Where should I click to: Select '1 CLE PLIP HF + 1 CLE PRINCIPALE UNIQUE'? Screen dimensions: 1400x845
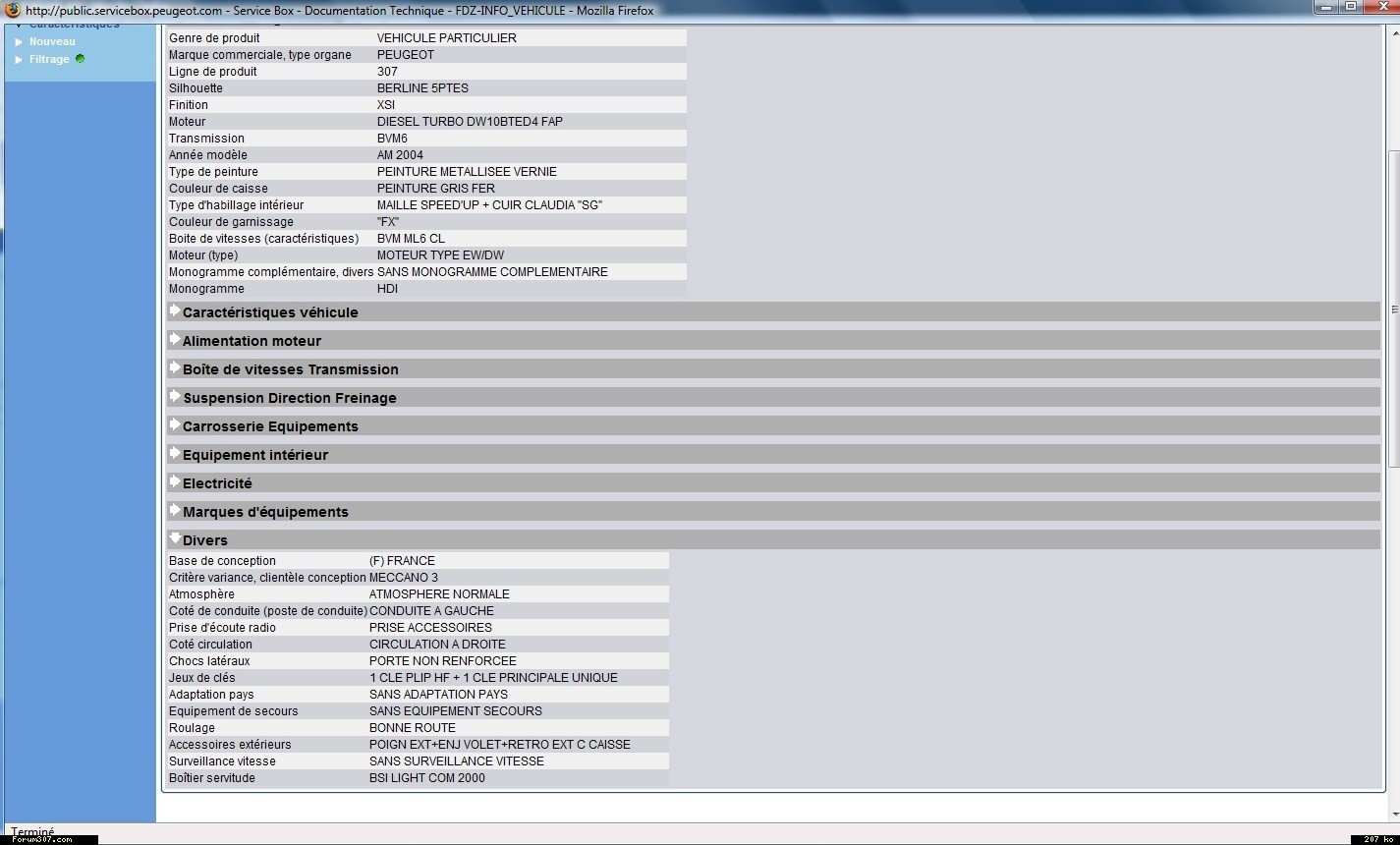pos(493,678)
